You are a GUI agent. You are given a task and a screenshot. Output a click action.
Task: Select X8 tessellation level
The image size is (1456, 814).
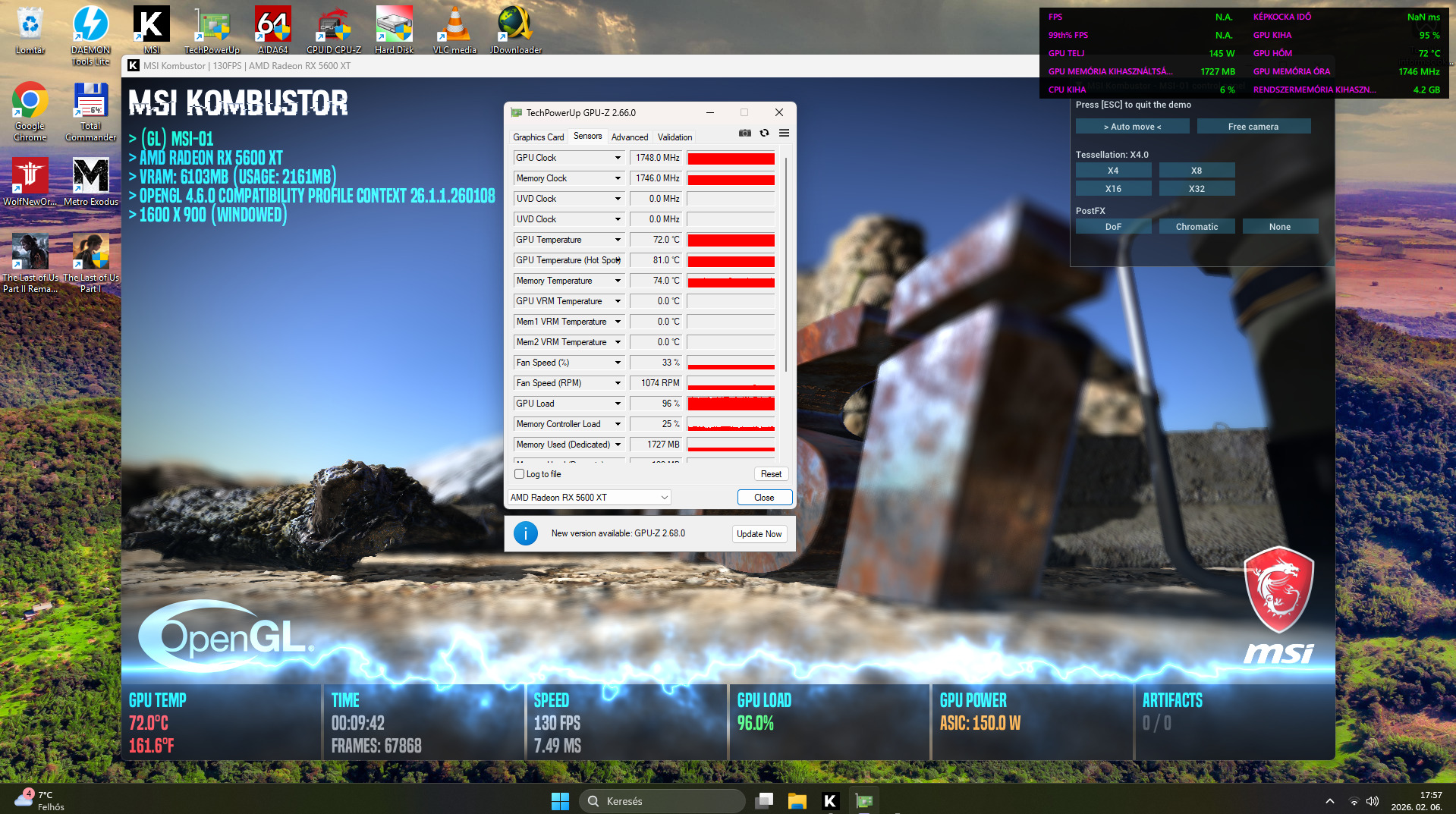(x=1197, y=171)
